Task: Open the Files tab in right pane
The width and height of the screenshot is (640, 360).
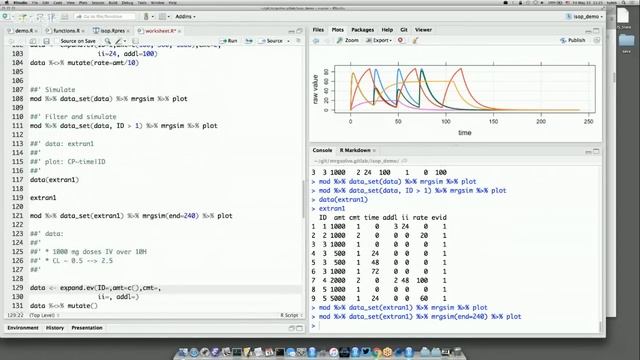Action: point(318,30)
